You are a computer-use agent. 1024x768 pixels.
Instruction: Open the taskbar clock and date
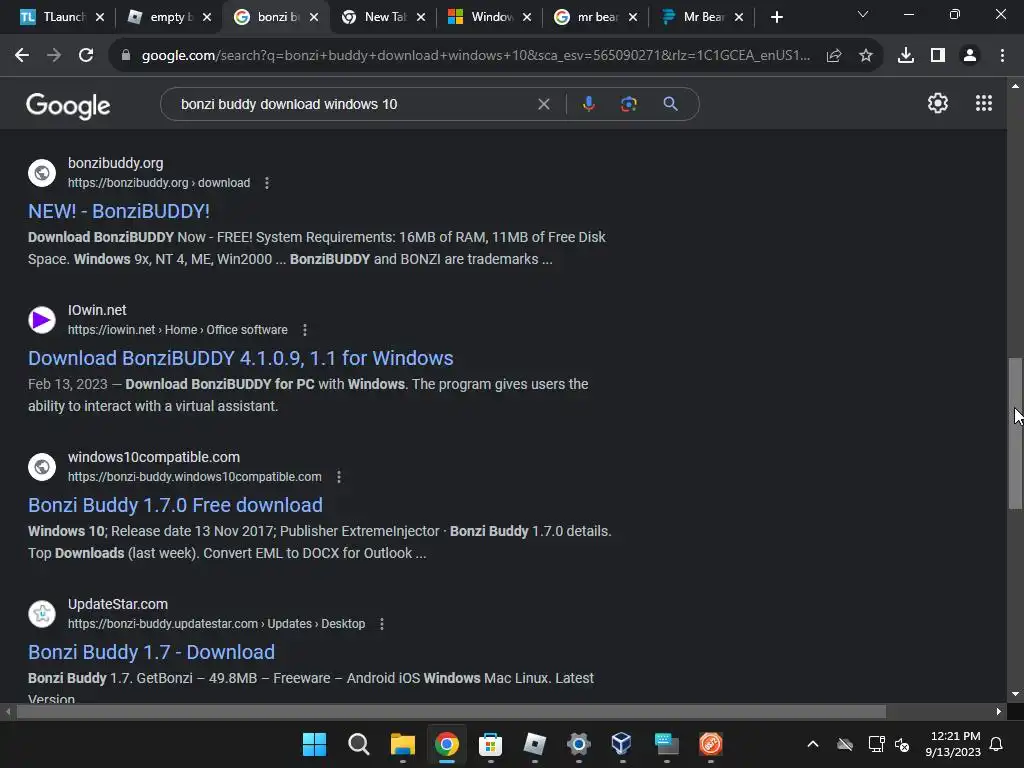tap(953, 744)
